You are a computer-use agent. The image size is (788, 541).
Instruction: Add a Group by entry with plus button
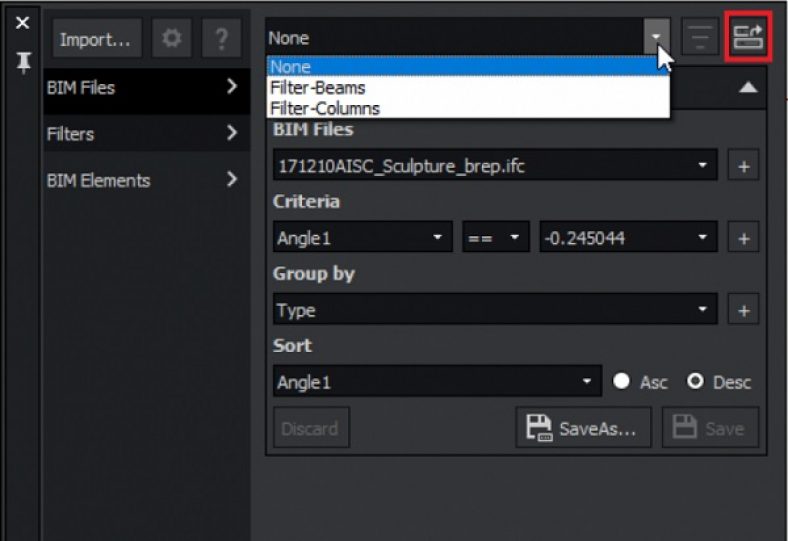[x=743, y=309]
